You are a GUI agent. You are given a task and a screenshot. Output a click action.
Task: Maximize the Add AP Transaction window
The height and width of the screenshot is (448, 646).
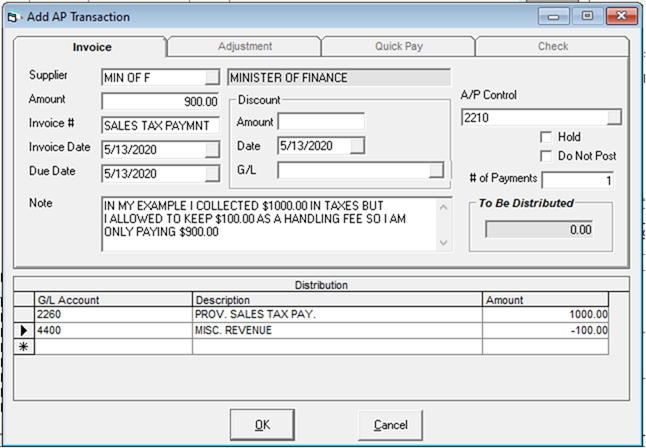click(587, 16)
